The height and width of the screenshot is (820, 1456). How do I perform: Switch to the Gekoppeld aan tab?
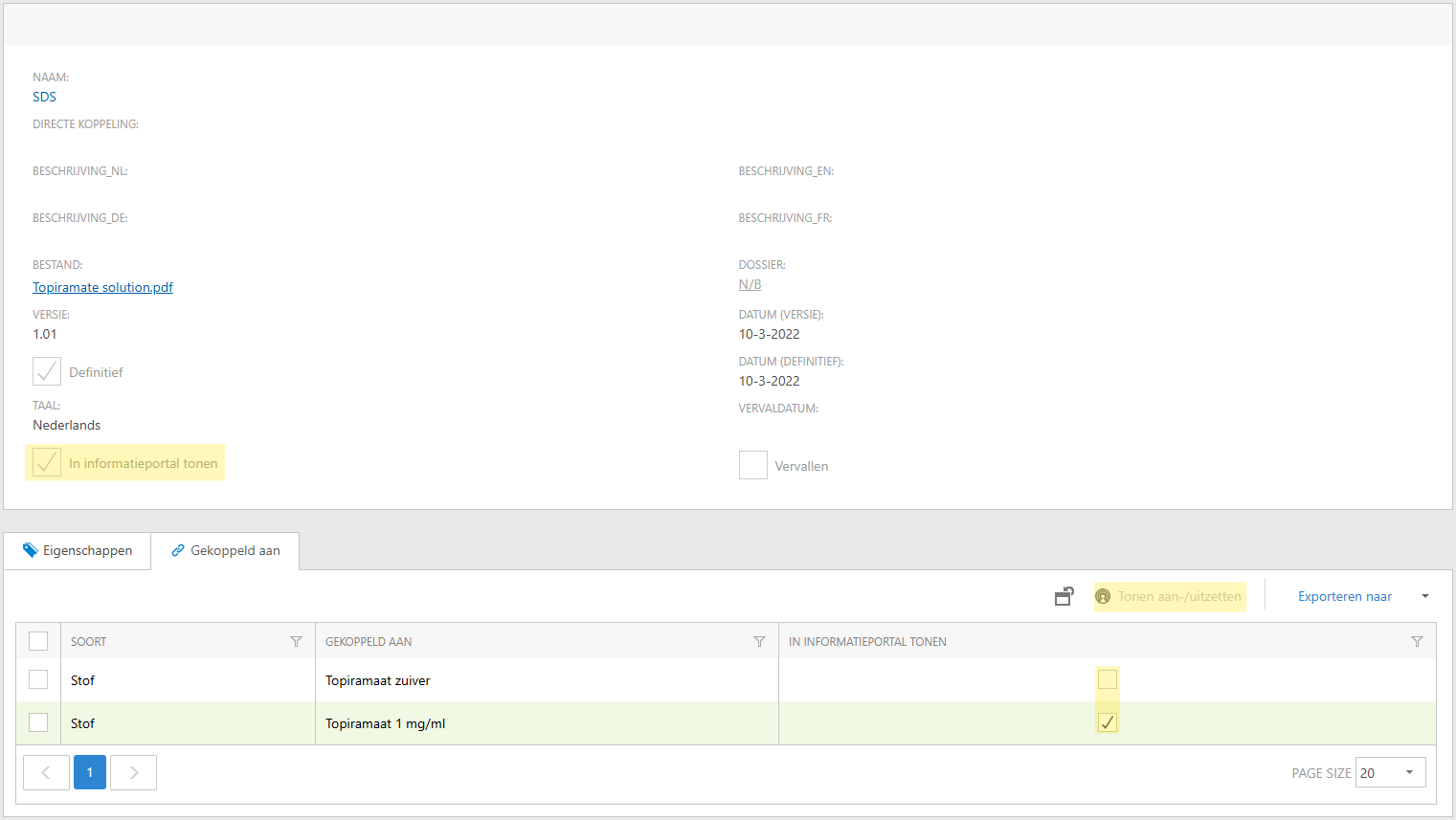[x=226, y=550]
